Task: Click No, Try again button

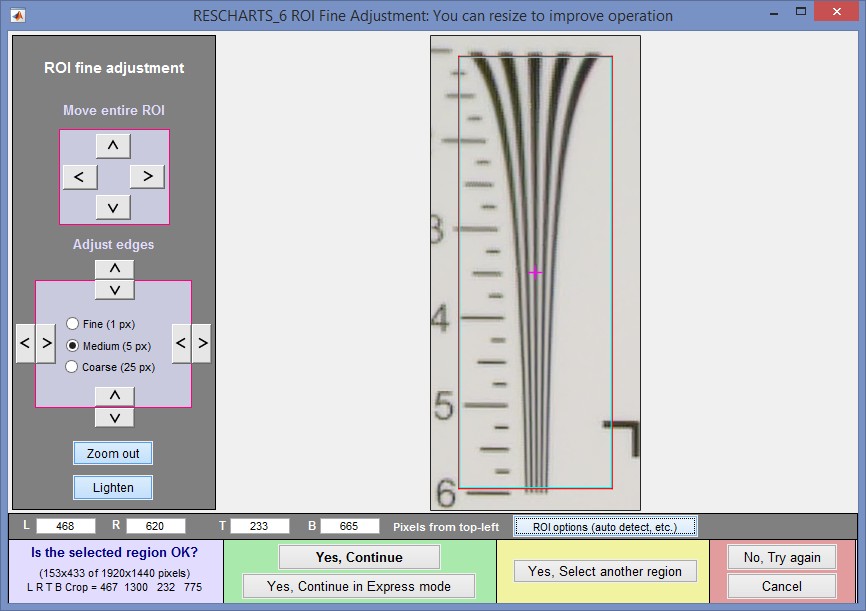Action: [x=782, y=557]
